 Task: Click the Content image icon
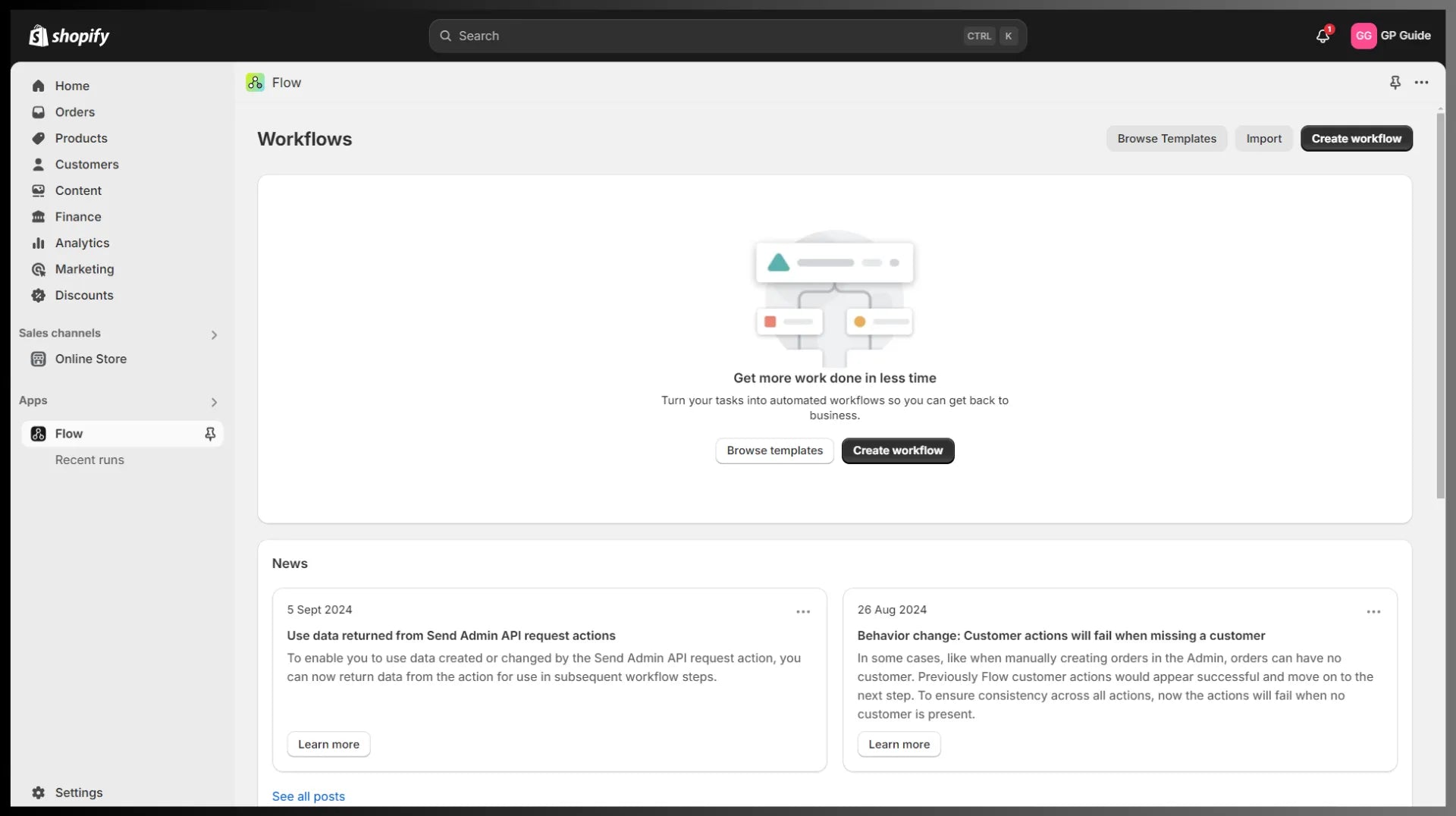pyautogui.click(x=39, y=190)
